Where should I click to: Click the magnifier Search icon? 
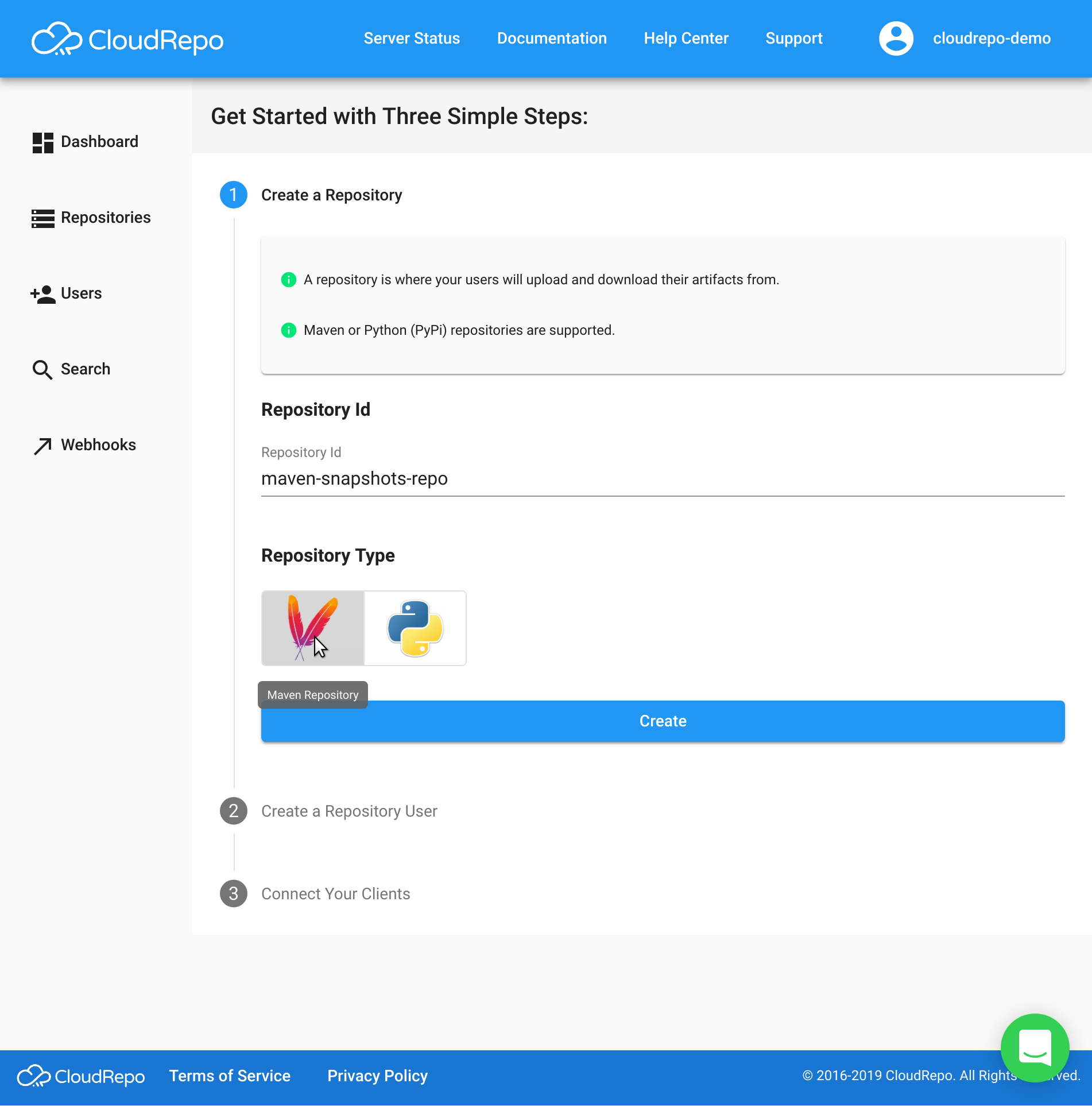click(42, 370)
